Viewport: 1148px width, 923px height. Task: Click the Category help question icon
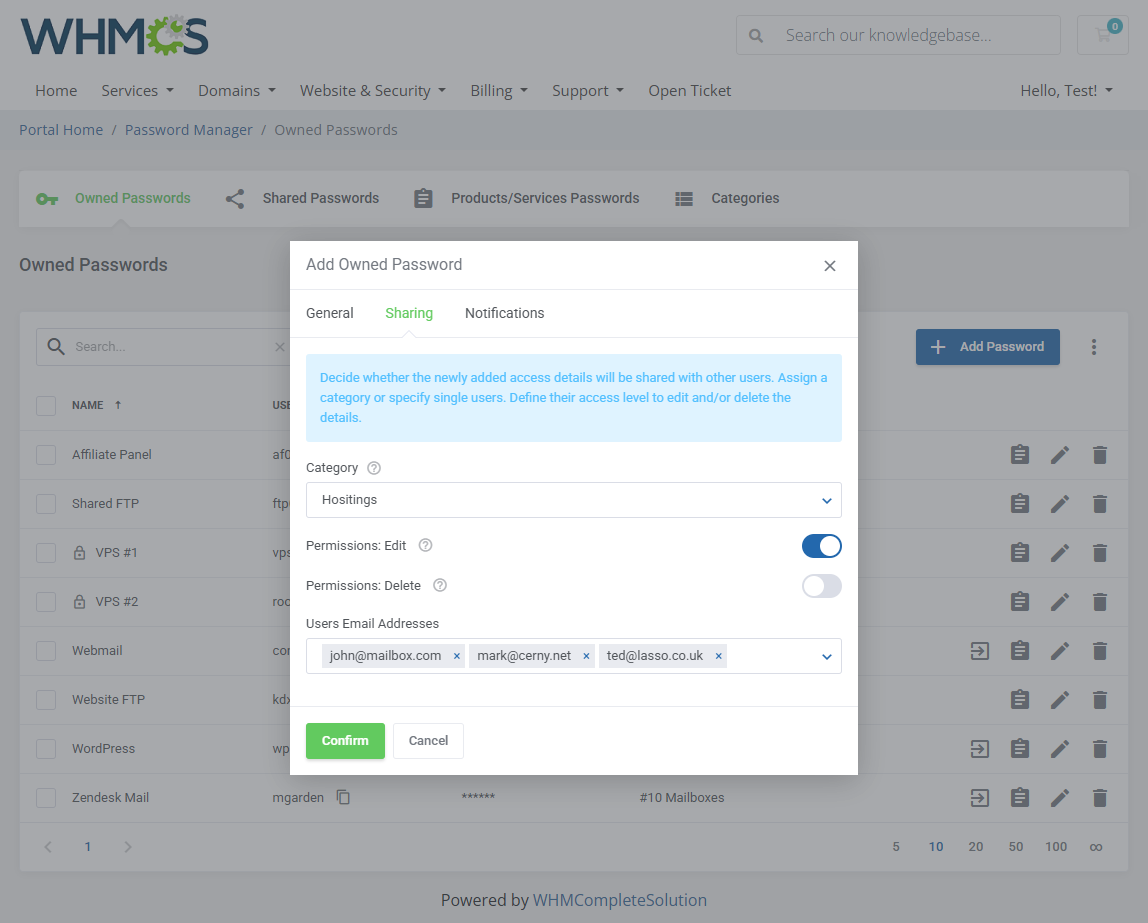tap(374, 468)
